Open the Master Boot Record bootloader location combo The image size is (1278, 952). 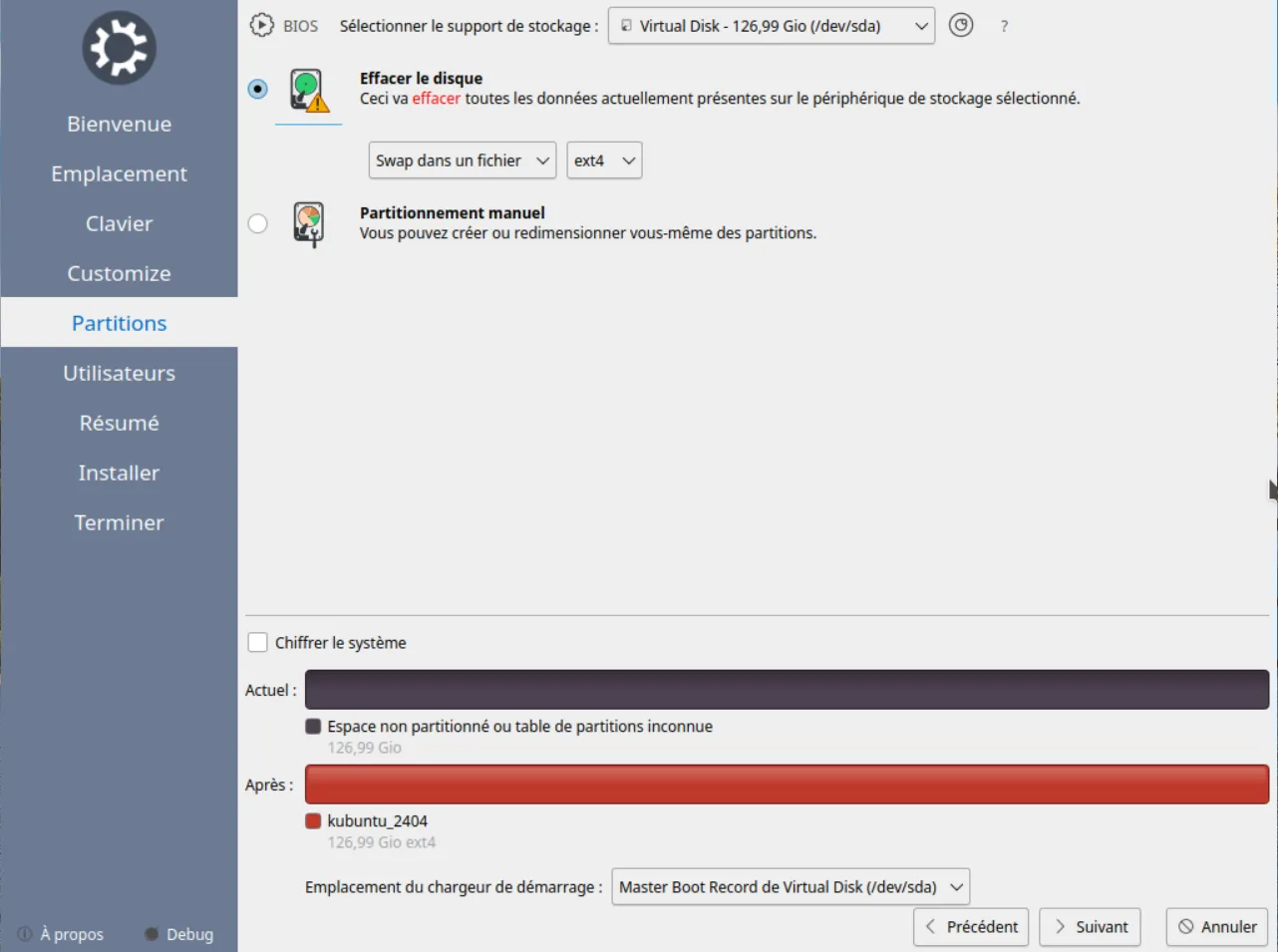pyautogui.click(x=790, y=887)
